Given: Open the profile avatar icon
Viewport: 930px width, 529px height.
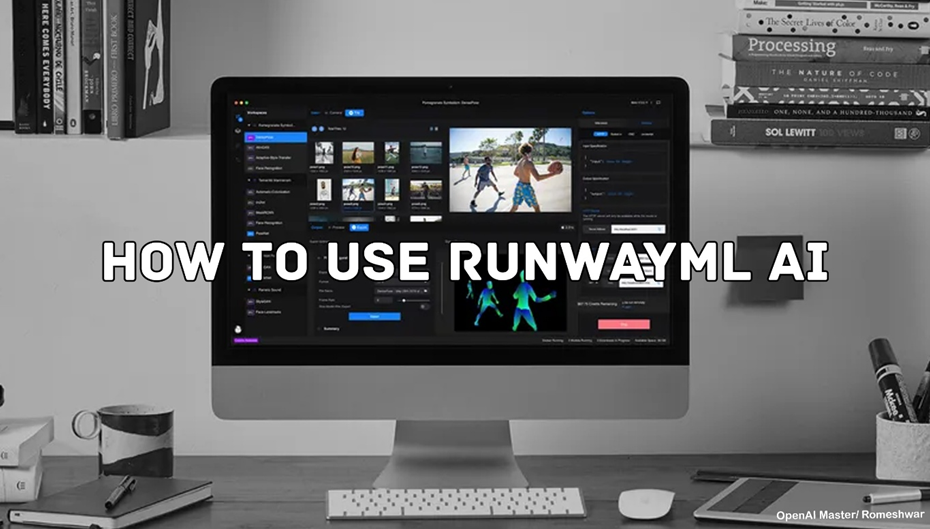Looking at the screenshot, I should click(x=238, y=329).
